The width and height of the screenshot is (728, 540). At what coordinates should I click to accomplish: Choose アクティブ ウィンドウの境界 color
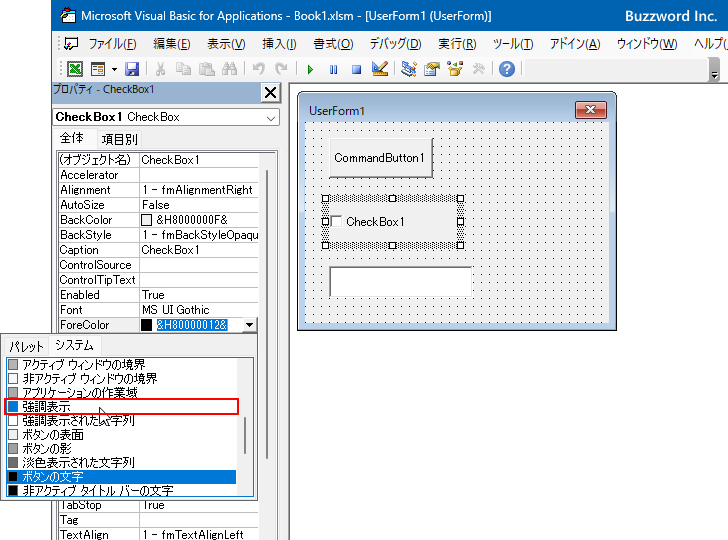pos(122,364)
